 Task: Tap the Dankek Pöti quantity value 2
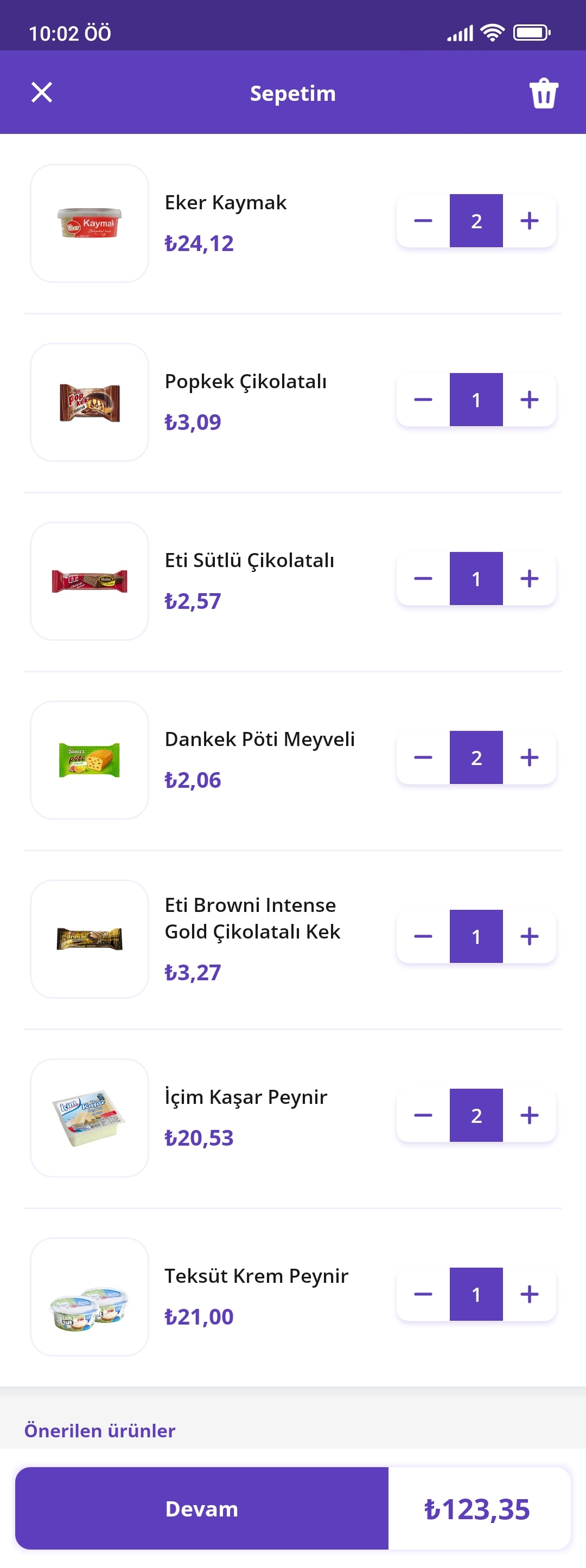click(476, 758)
